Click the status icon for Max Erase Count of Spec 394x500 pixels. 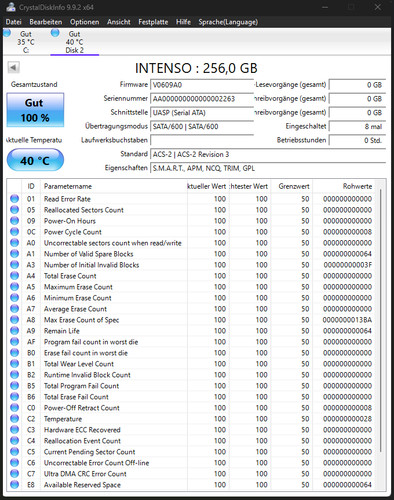point(14,320)
